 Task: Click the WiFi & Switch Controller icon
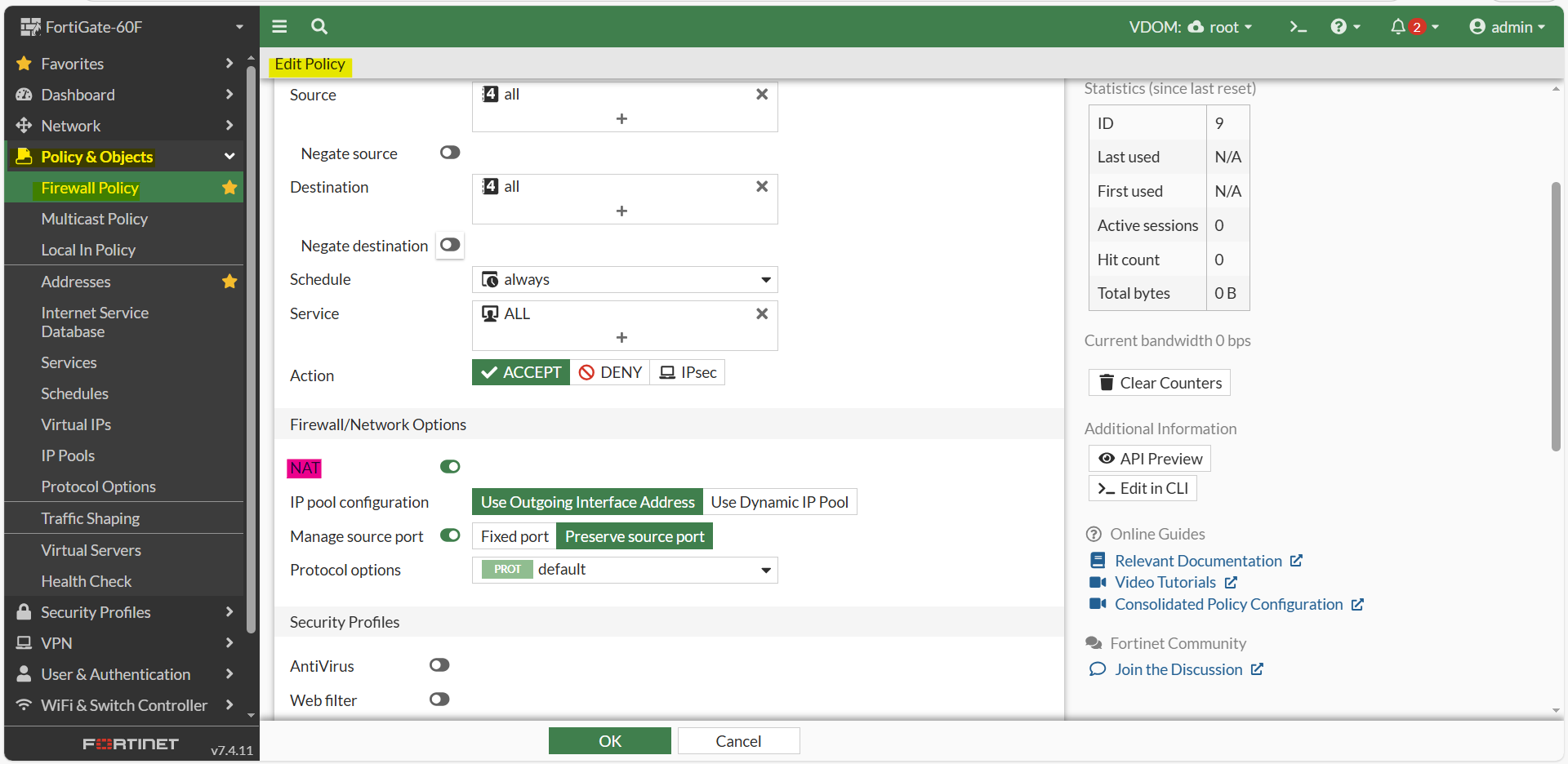pyautogui.click(x=24, y=705)
